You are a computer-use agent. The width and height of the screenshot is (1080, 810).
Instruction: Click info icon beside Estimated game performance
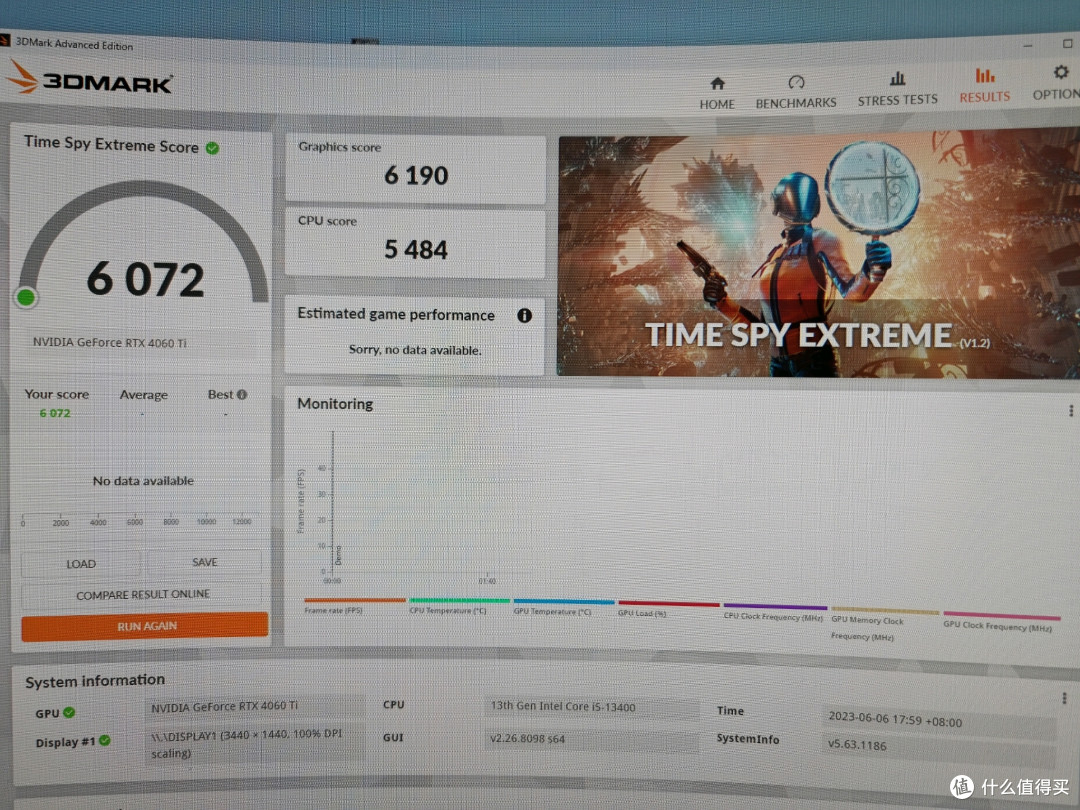coord(524,315)
